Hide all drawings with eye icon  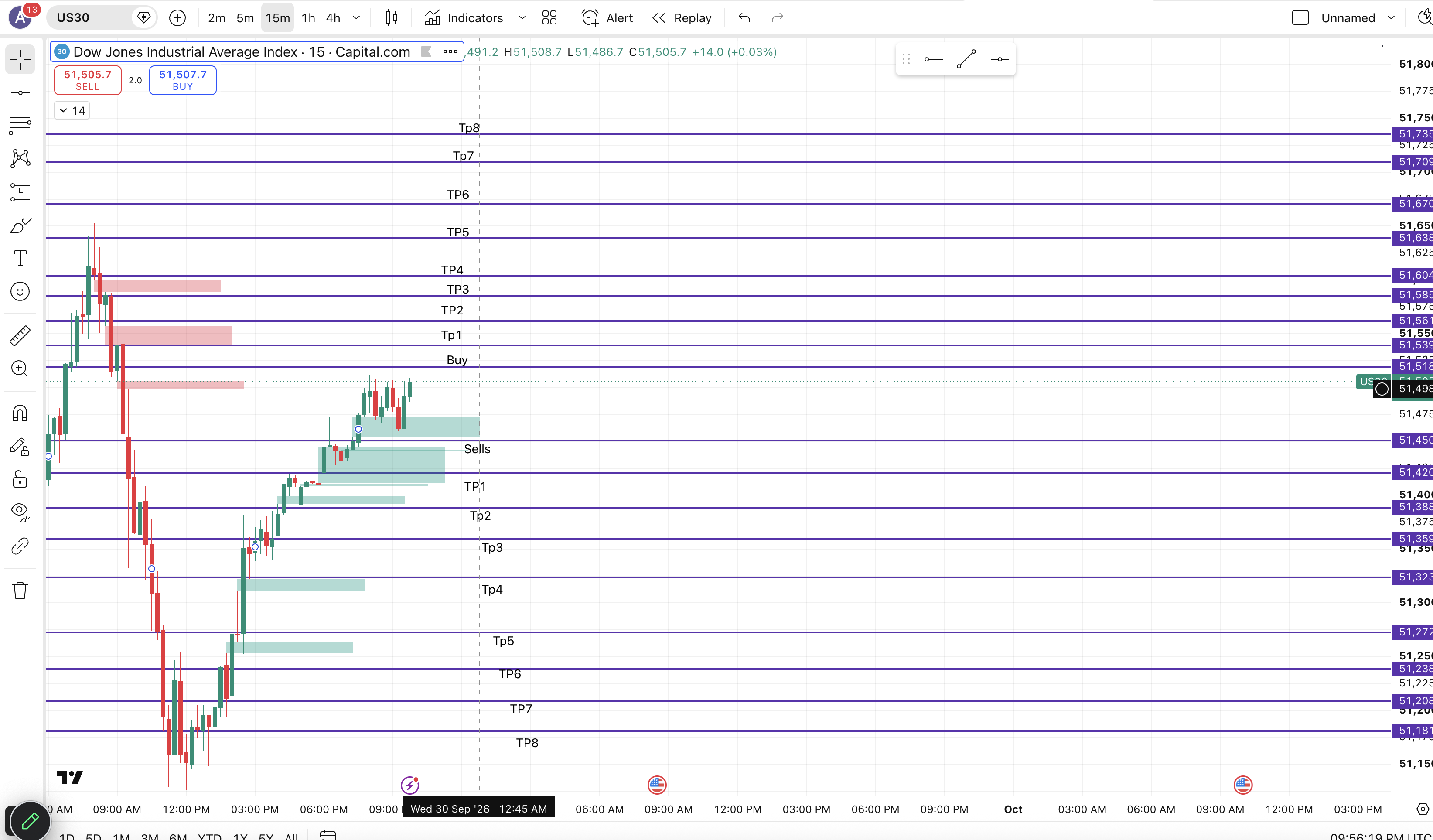[x=20, y=512]
